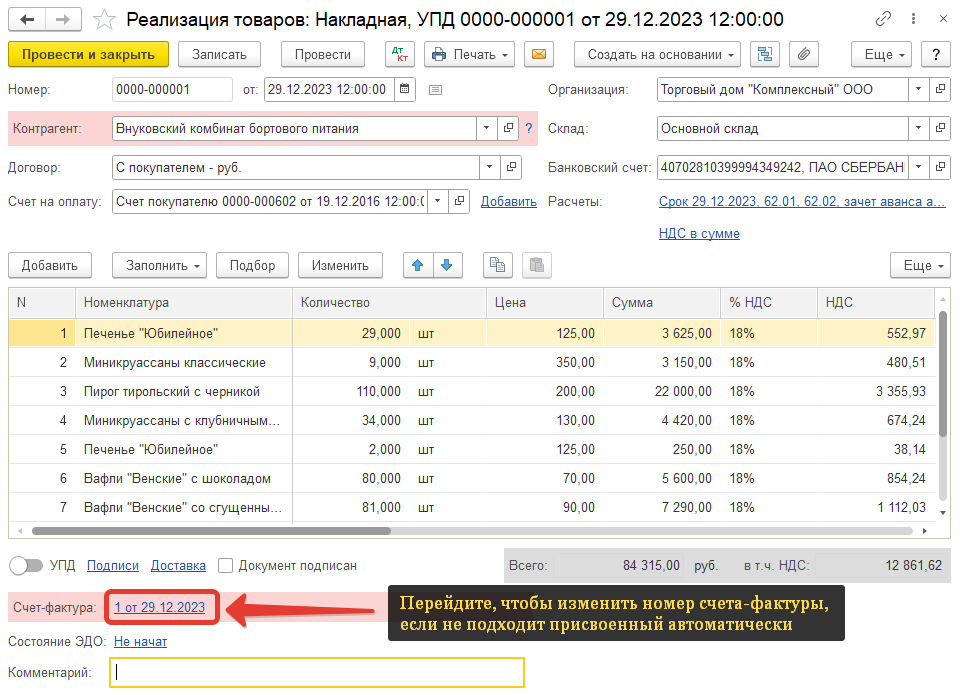The image size is (965, 695).
Task: Click the Записать button
Action: [x=219, y=54]
